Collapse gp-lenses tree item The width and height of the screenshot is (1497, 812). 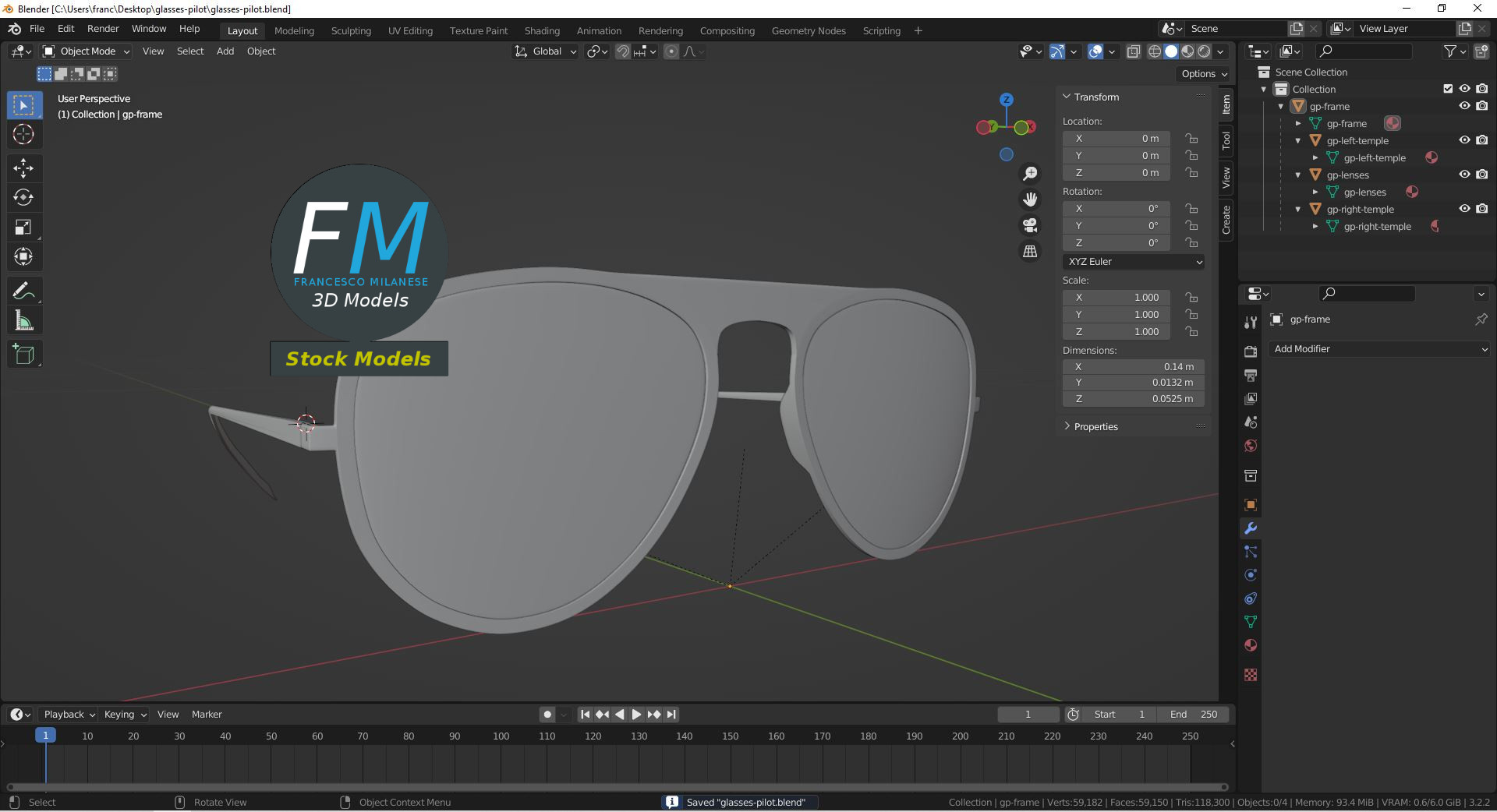tap(1298, 175)
